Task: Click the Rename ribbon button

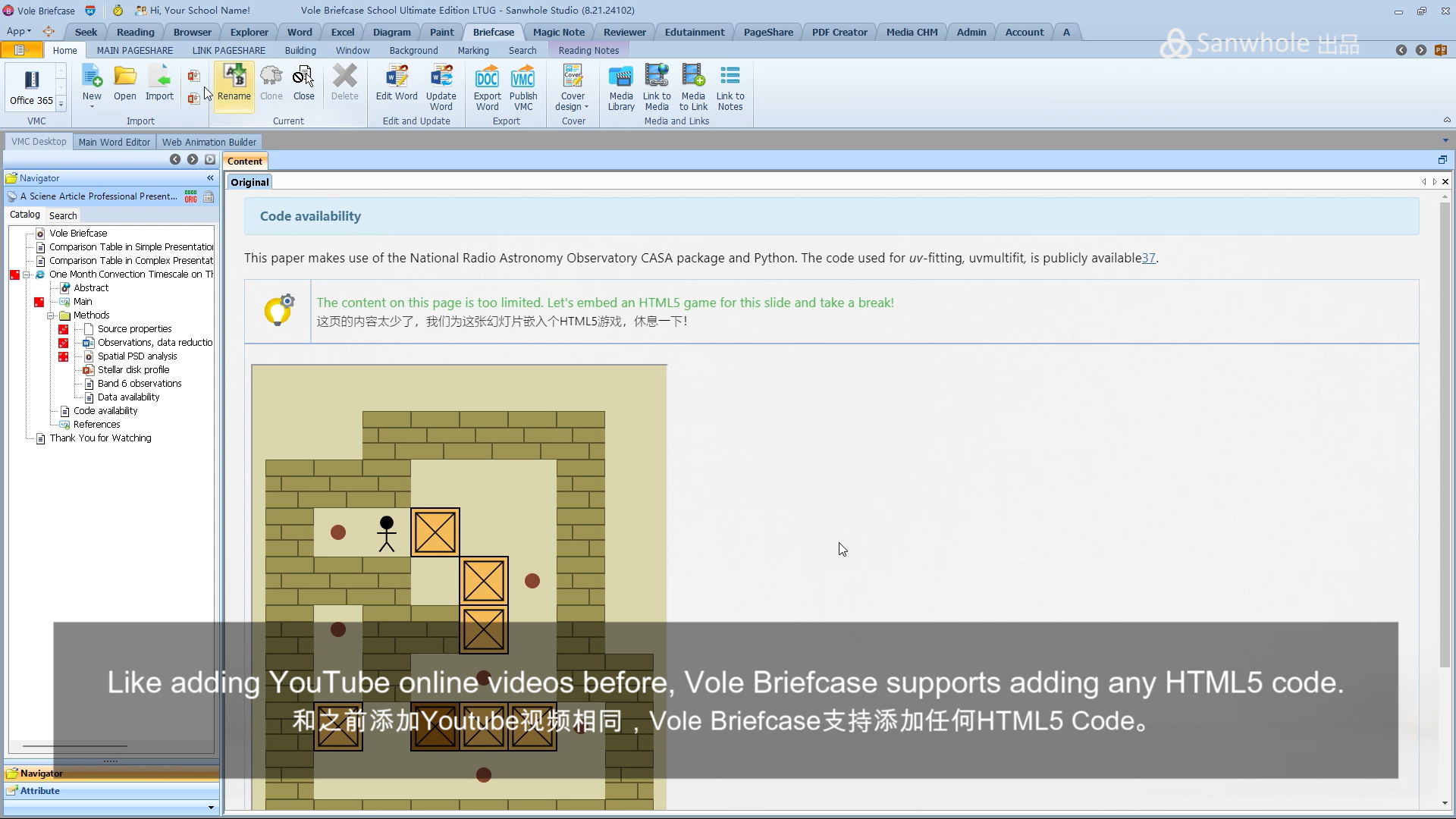Action: [234, 83]
